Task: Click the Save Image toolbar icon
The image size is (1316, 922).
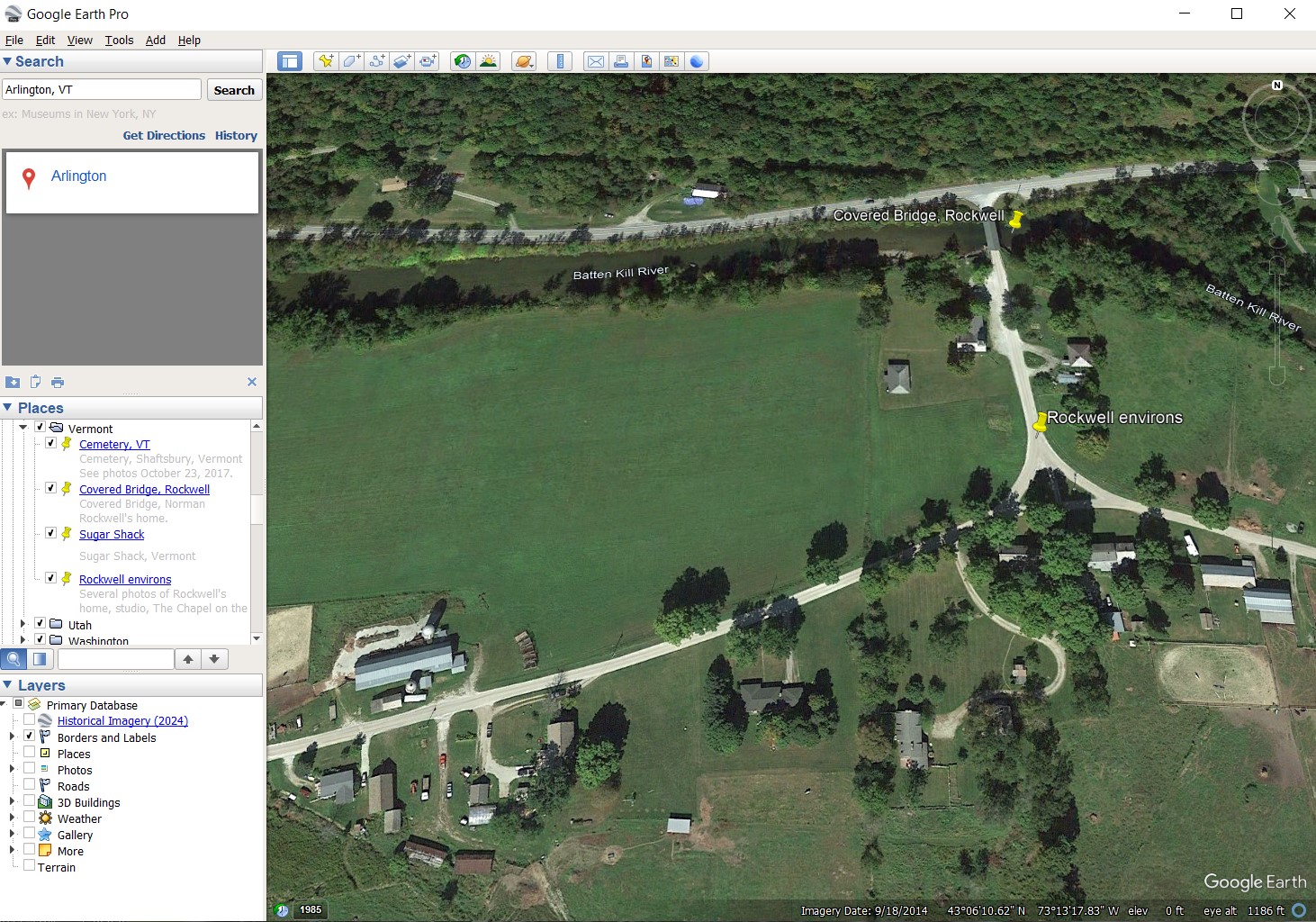Action: [646, 61]
